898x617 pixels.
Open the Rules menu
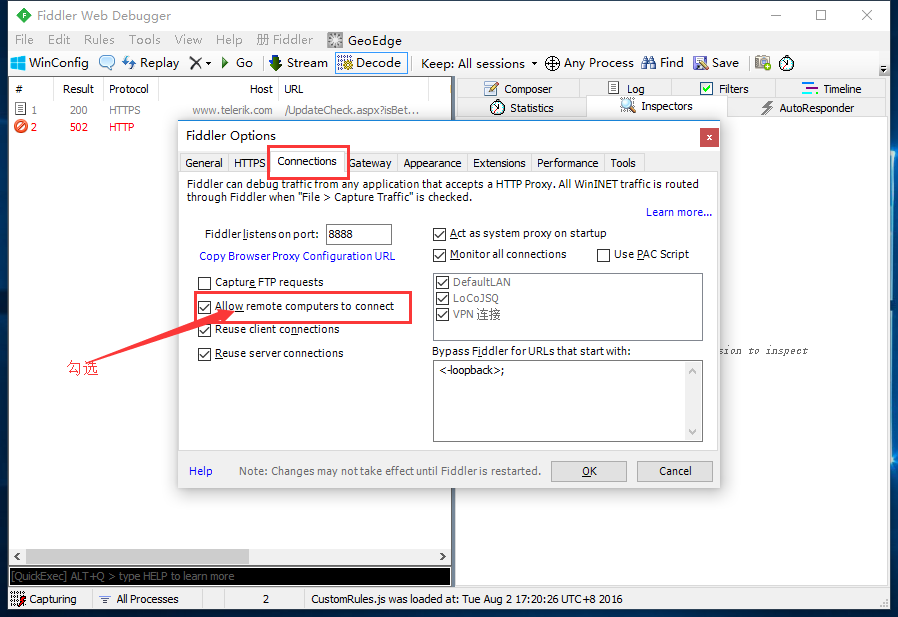coord(99,40)
